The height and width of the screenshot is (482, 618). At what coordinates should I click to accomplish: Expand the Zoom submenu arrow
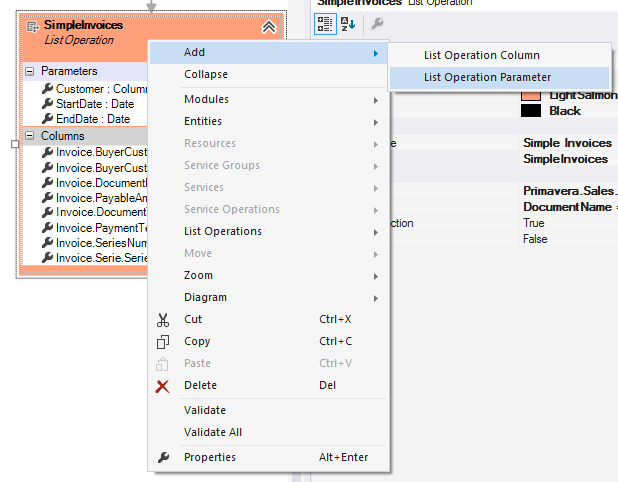[376, 277]
